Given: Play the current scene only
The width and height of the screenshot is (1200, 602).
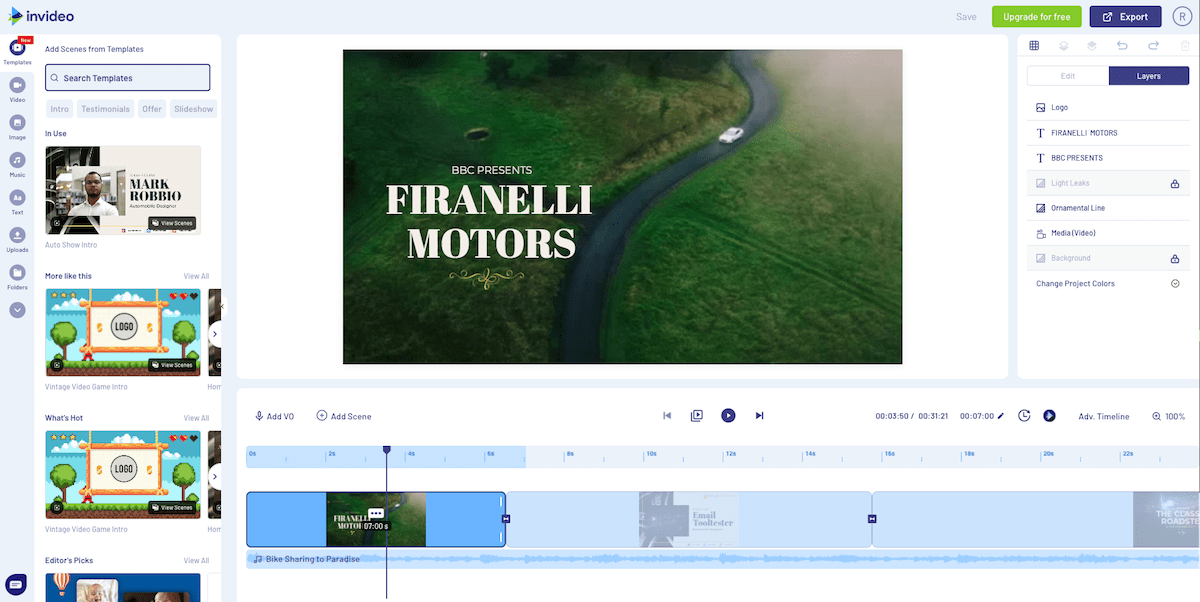Looking at the screenshot, I should click(697, 416).
